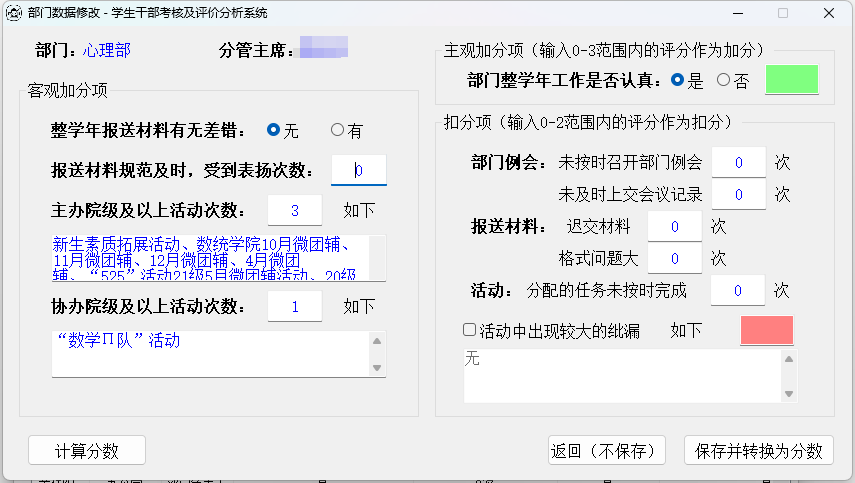Check the 活动中出现较大的纰漏 checkbox
The width and height of the screenshot is (855, 483).
click(551, 330)
